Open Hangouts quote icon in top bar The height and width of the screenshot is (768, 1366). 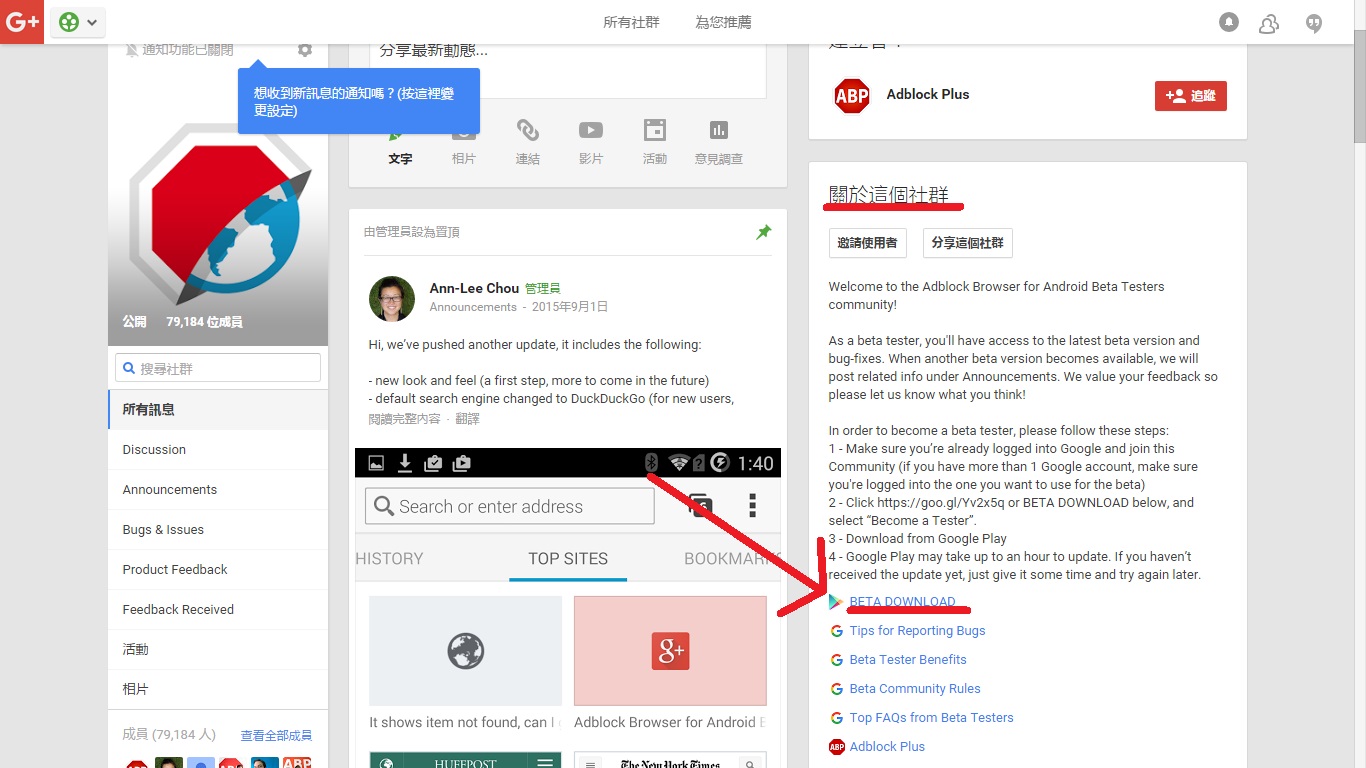[1315, 23]
